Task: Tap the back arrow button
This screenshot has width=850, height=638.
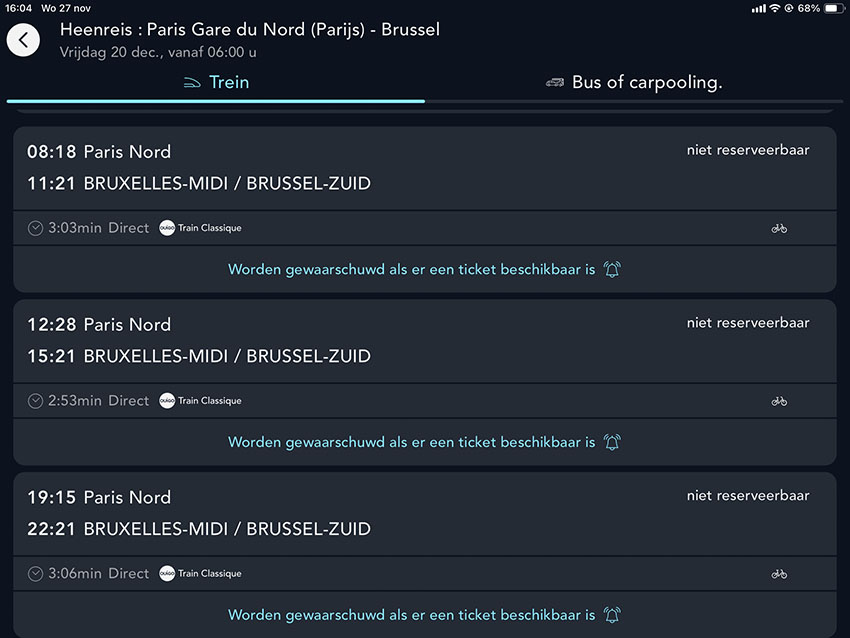Action: pyautogui.click(x=23, y=40)
